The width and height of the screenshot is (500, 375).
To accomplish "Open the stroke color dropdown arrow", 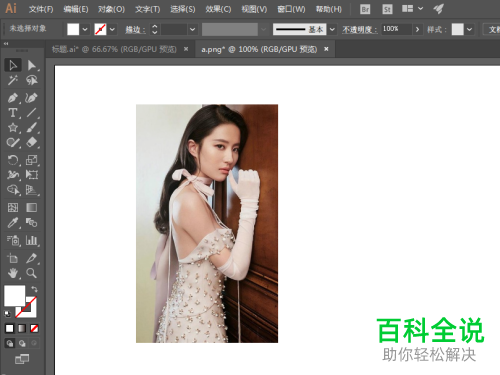I will pos(112,29).
